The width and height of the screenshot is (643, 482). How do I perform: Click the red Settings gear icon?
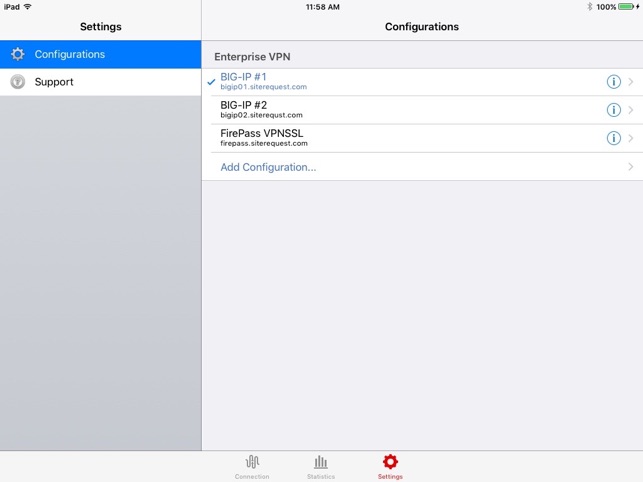coord(390,462)
